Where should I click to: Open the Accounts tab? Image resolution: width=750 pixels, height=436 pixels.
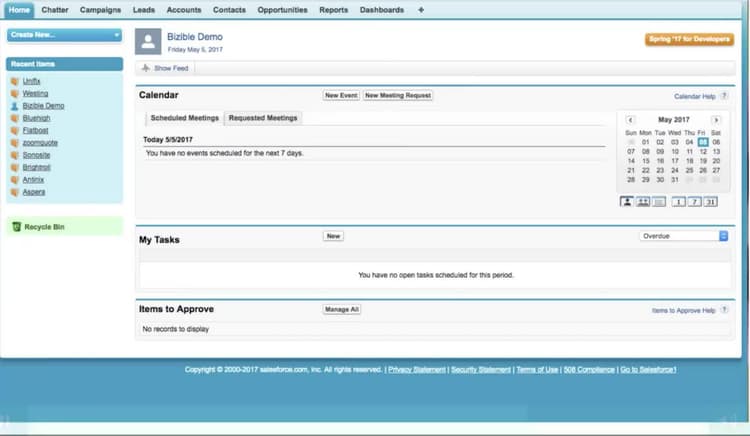pyautogui.click(x=184, y=10)
